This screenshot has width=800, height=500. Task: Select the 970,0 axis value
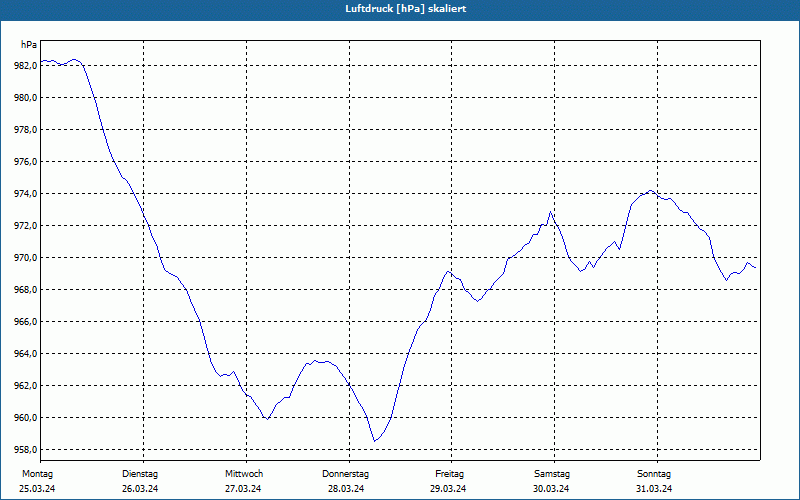click(x=26, y=258)
